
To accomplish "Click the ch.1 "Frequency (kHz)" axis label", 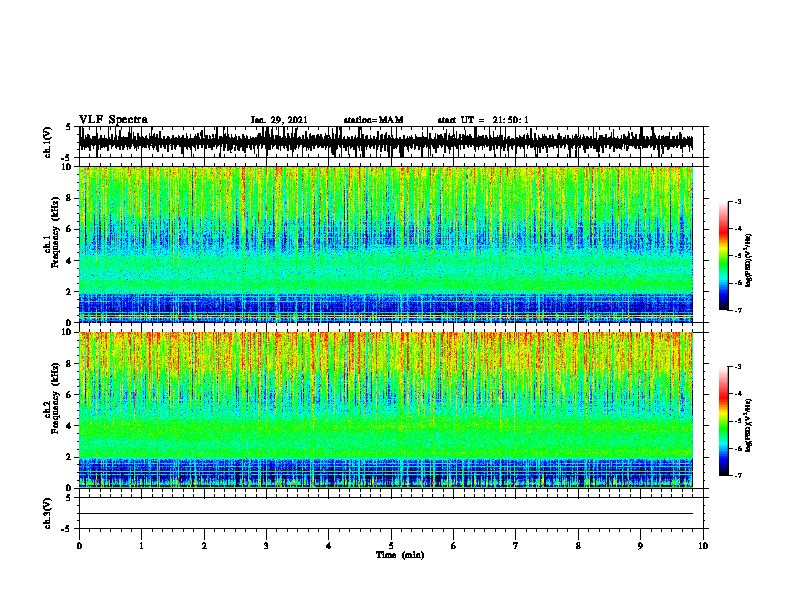I will coord(55,232).
